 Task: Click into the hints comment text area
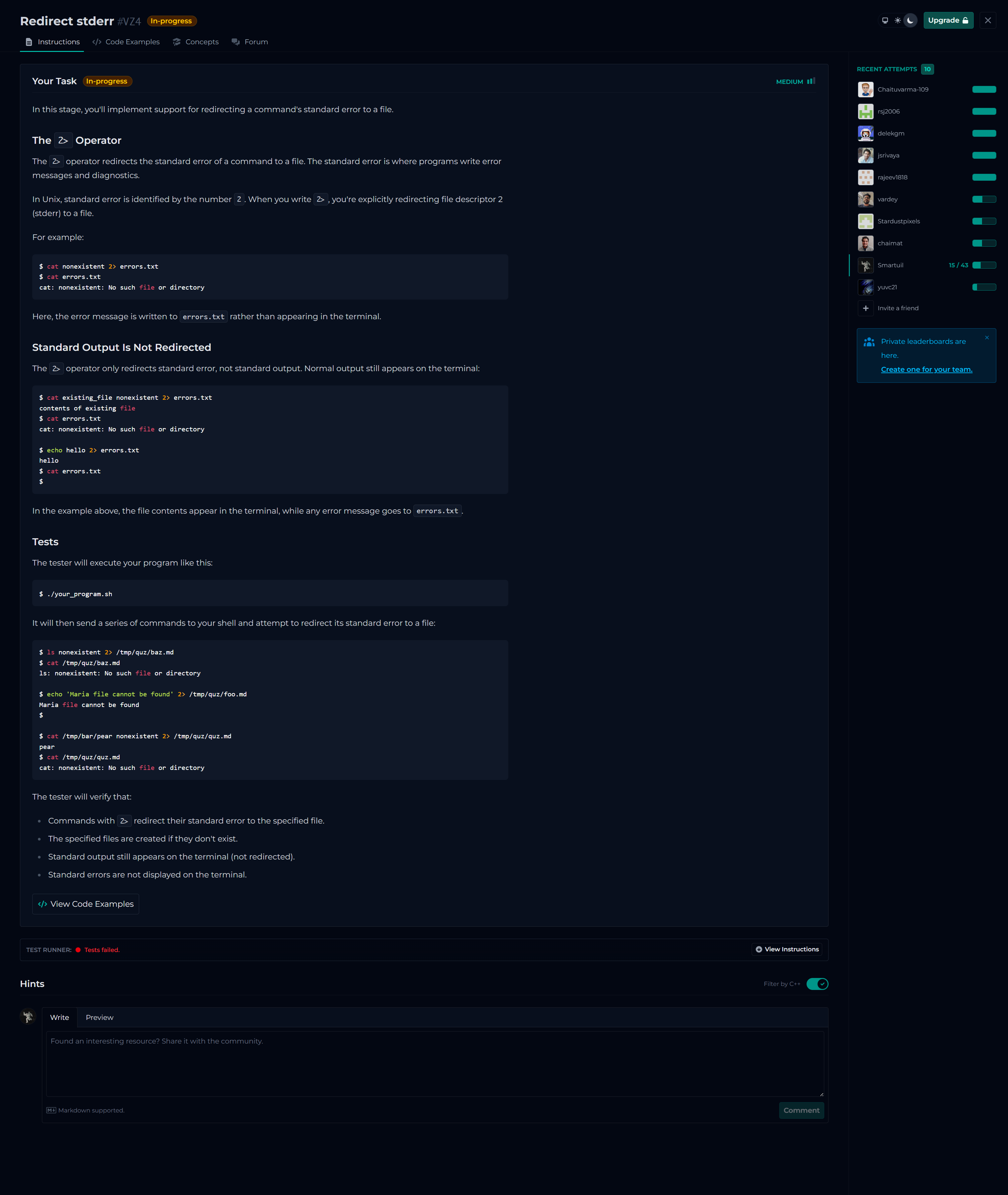click(x=434, y=1063)
